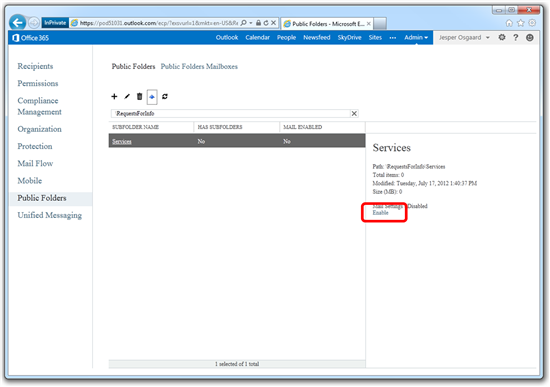Click the smiley feedback icon

pyautogui.click(x=530, y=38)
